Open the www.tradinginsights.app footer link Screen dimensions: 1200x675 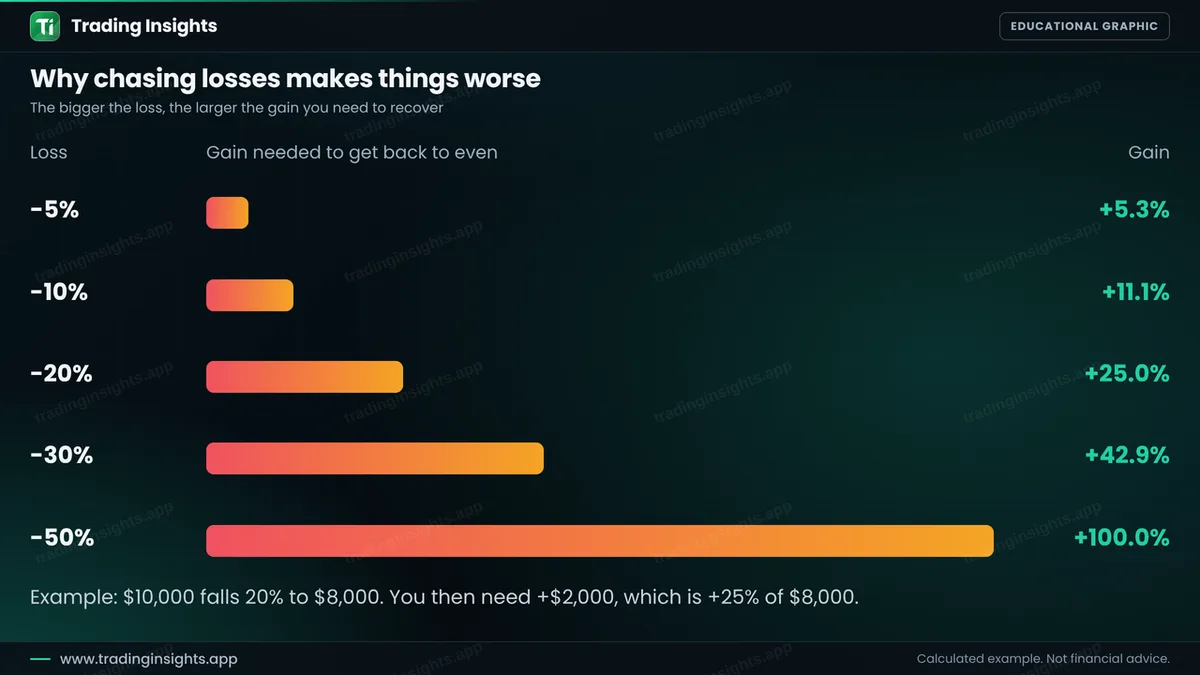tap(149, 659)
